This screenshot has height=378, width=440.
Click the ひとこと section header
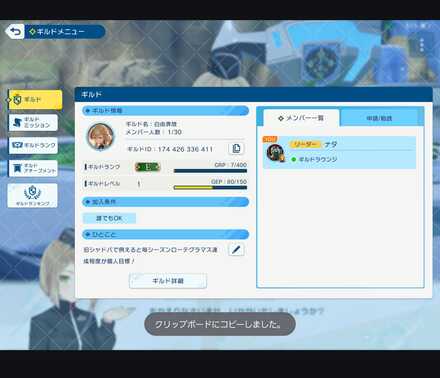tap(165, 234)
